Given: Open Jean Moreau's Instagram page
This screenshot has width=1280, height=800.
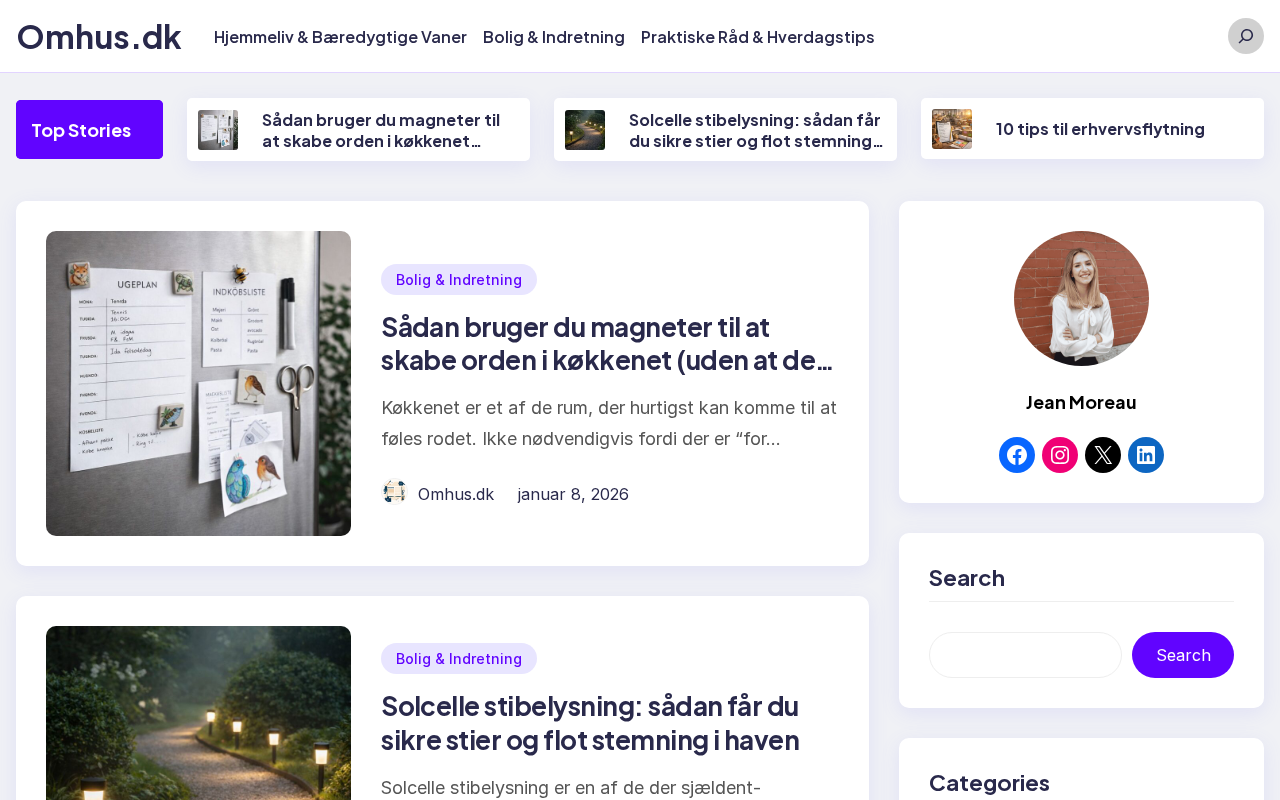Looking at the screenshot, I should tap(1060, 455).
